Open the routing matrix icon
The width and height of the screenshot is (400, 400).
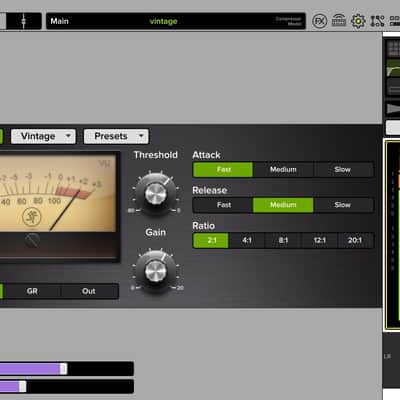pyautogui.click(x=377, y=21)
